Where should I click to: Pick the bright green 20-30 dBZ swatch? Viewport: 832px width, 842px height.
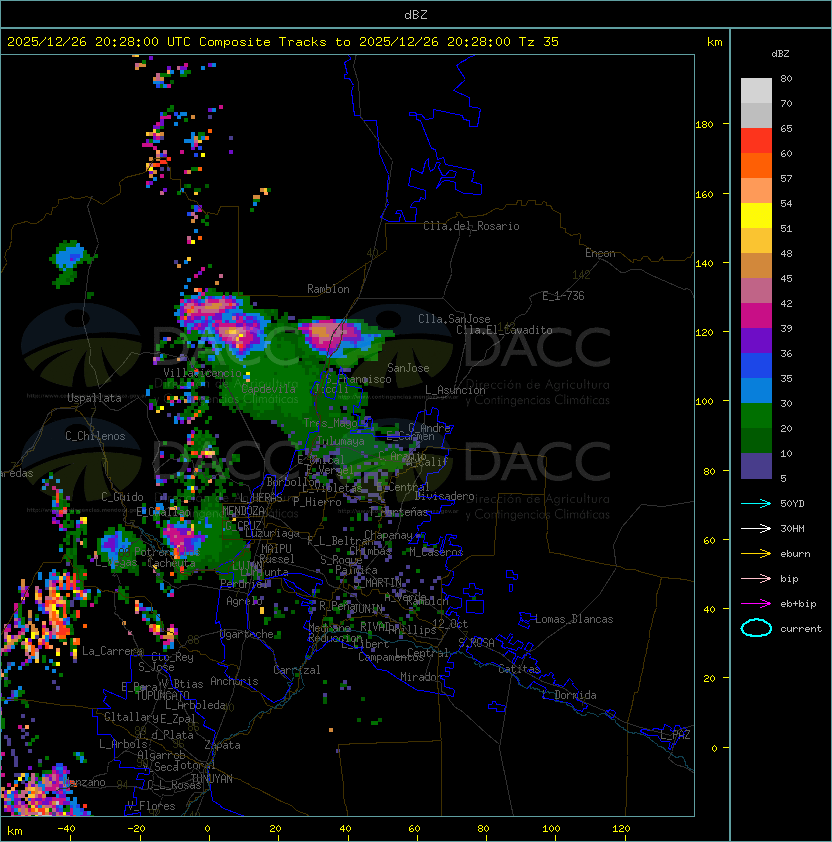(756, 416)
